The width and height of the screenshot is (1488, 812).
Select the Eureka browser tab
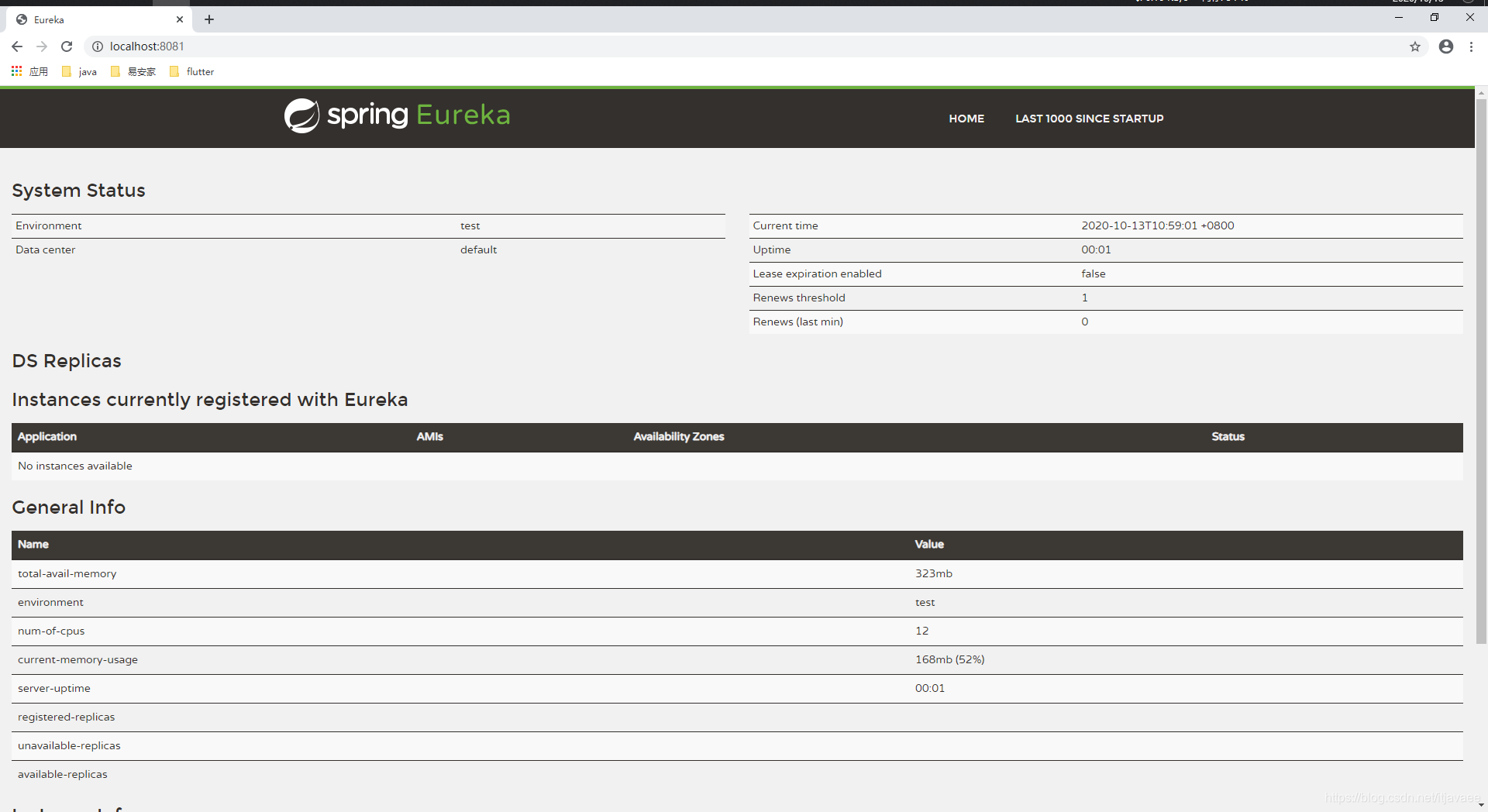pos(99,19)
